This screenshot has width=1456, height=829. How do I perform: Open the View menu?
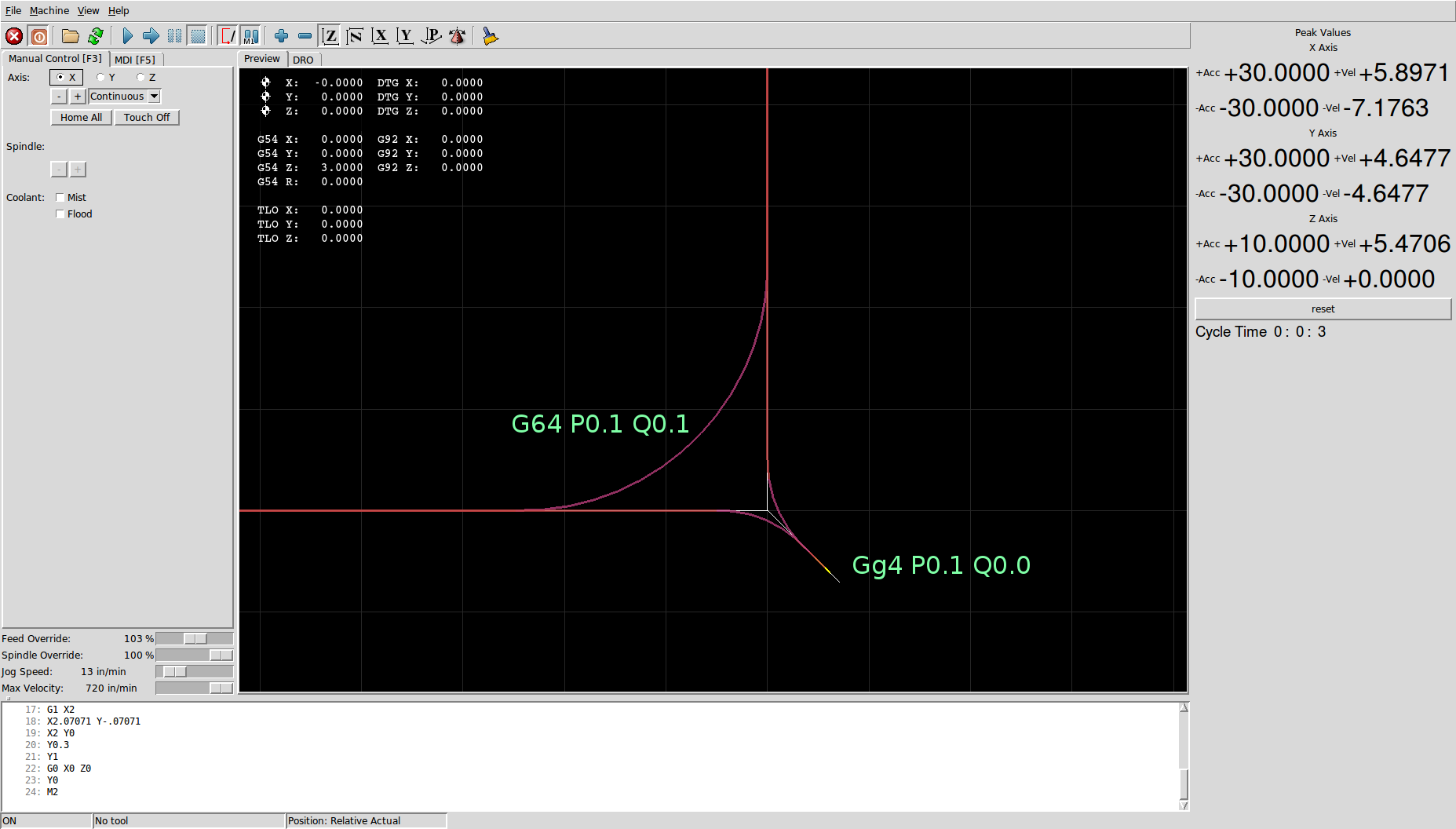[x=88, y=10]
